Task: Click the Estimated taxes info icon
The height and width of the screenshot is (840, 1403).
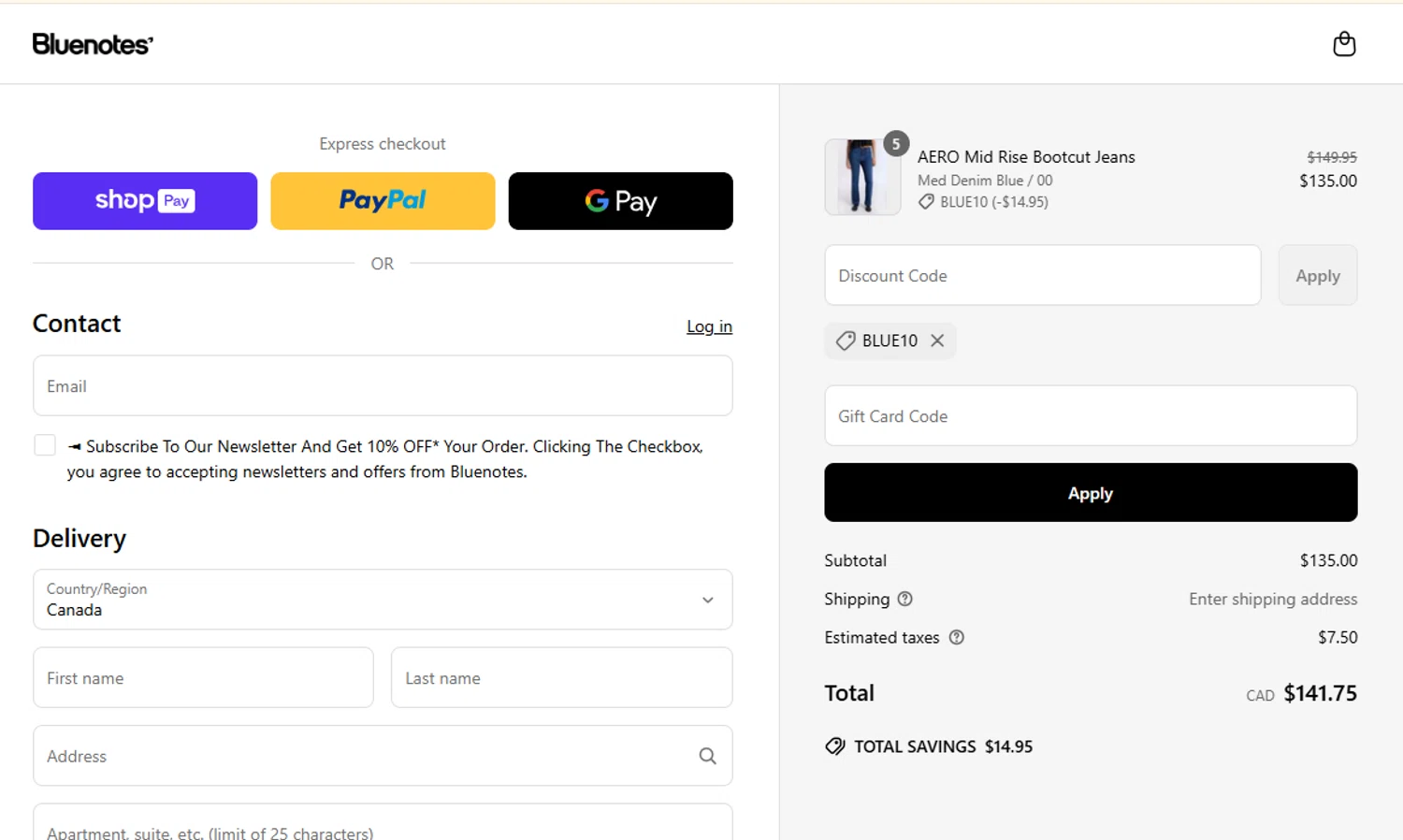Action: 956,637
